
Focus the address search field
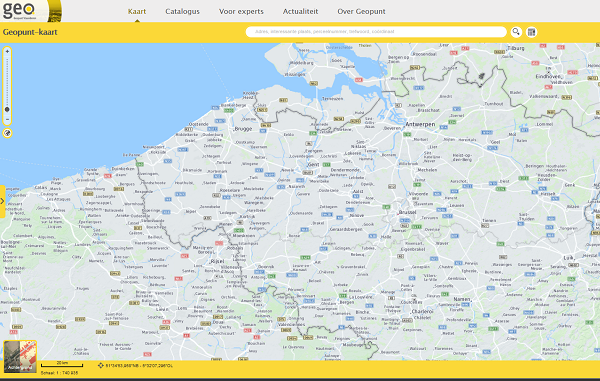click(376, 32)
